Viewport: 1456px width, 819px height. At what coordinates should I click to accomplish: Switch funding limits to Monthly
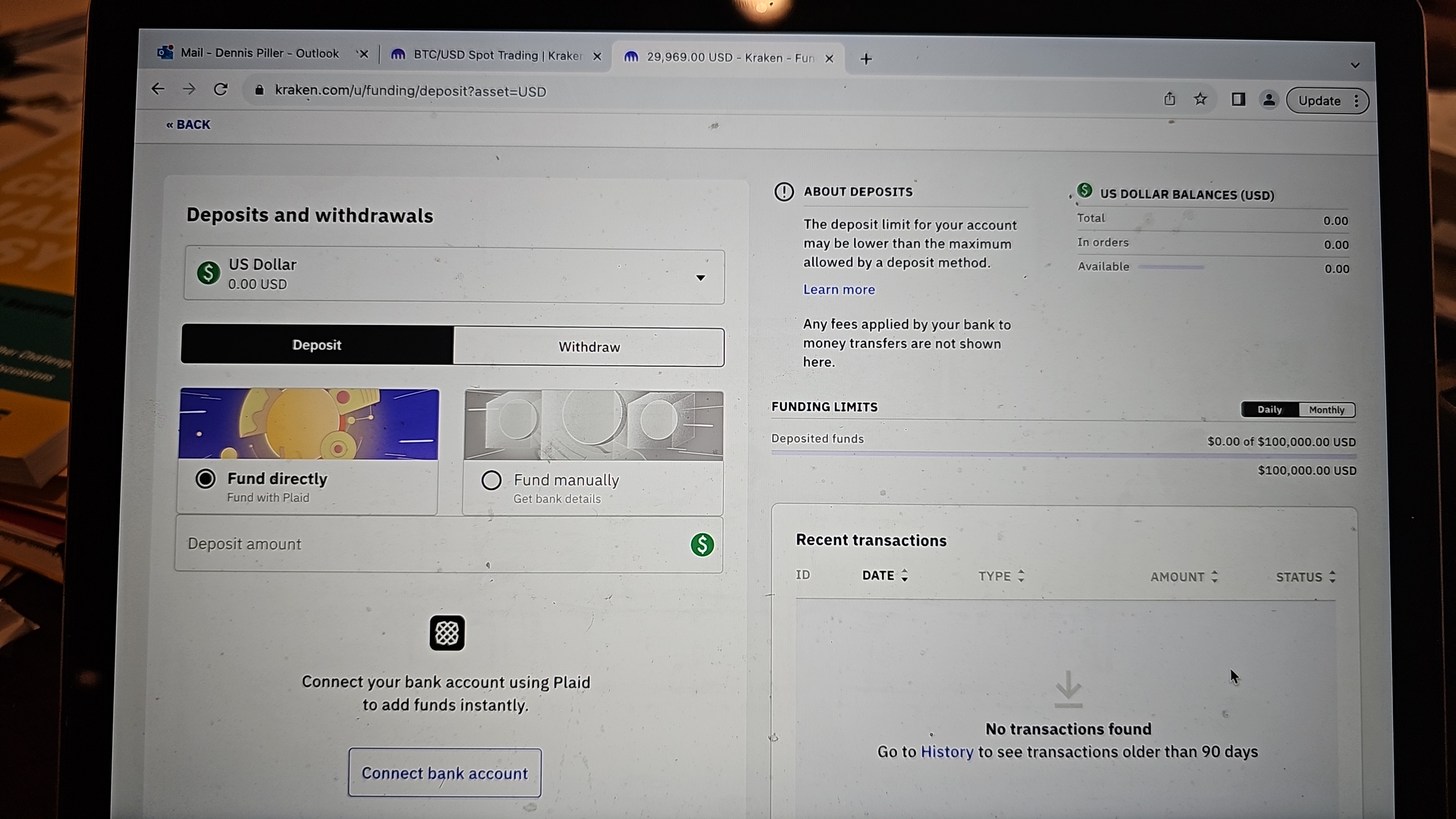[x=1326, y=410]
